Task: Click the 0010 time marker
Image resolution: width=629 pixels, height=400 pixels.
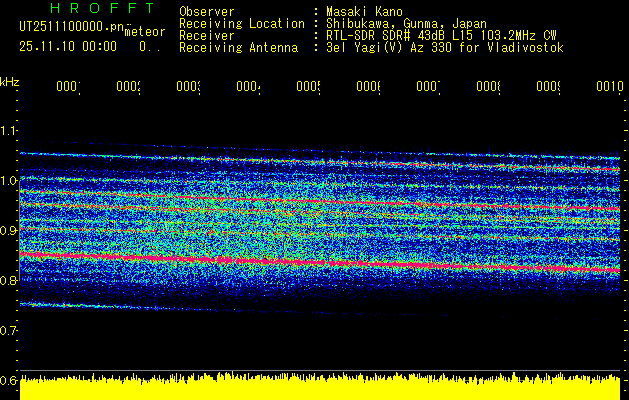Action: [609, 86]
